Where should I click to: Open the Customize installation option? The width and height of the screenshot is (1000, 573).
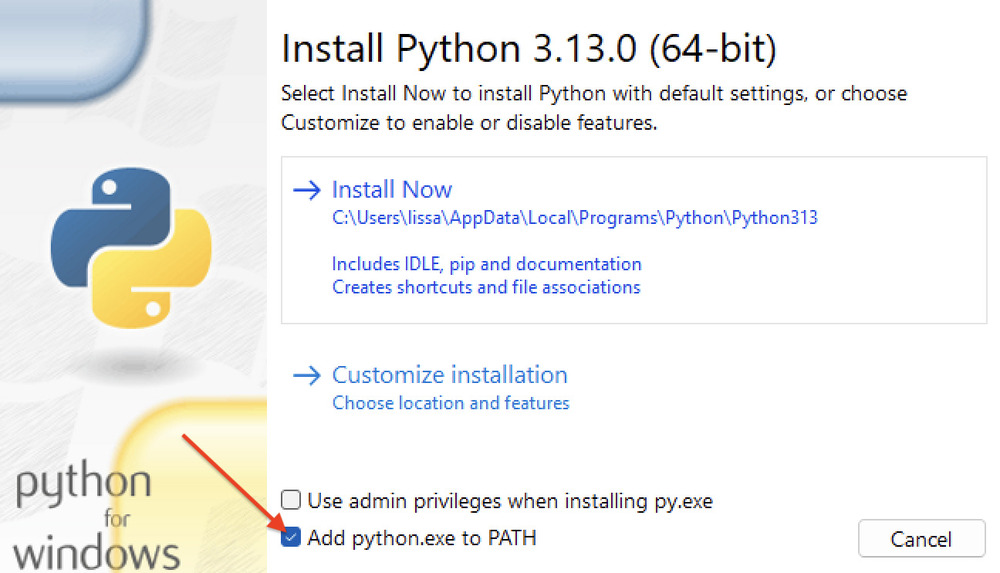click(449, 375)
